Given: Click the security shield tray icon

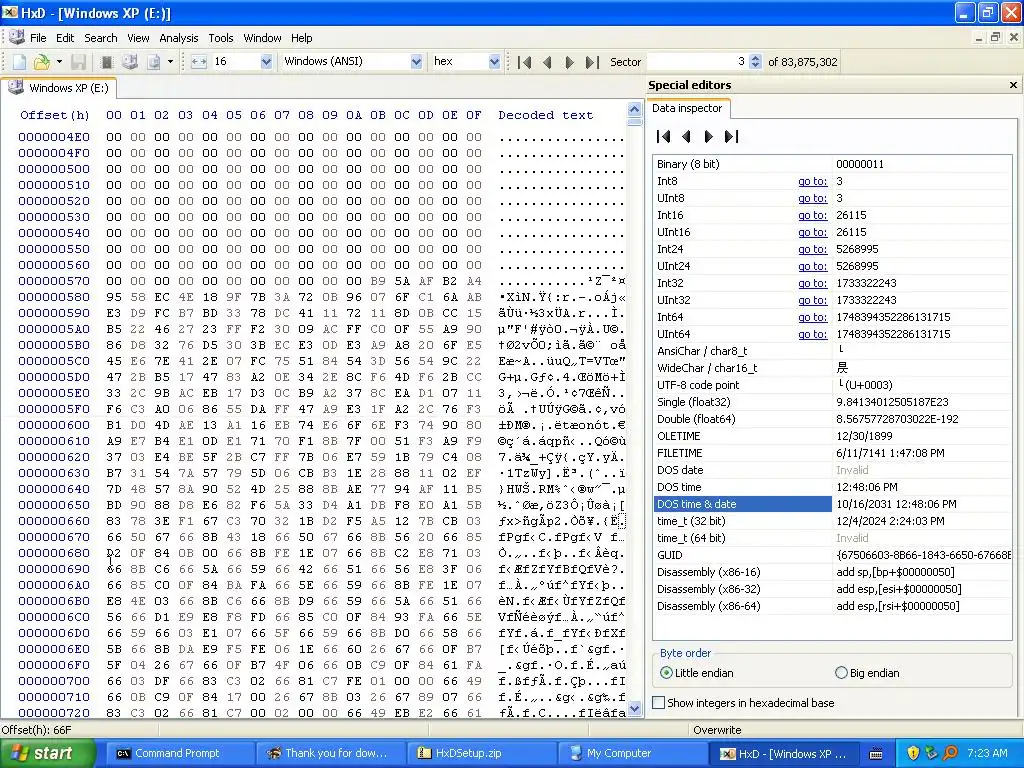Looking at the screenshot, I should point(913,753).
